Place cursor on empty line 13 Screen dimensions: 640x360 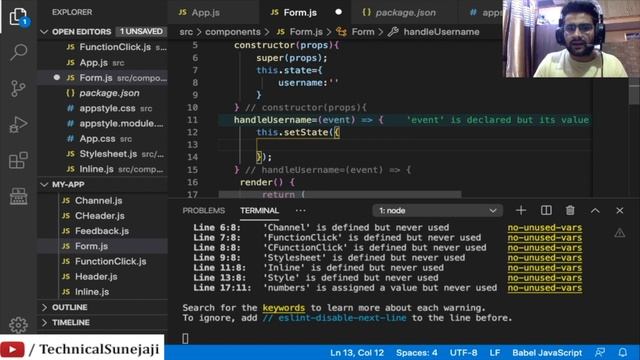(x=404, y=144)
